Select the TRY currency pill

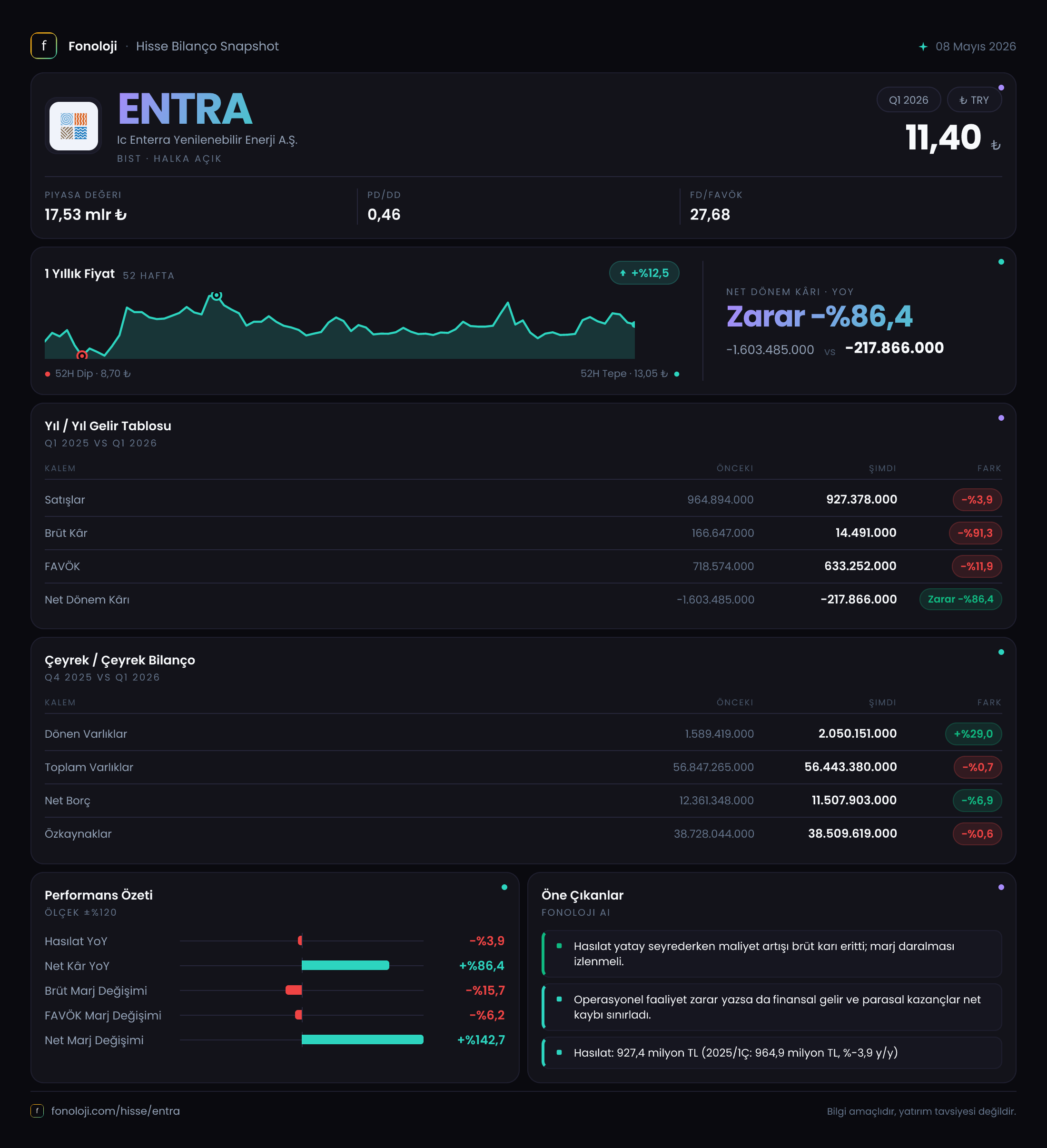974,100
